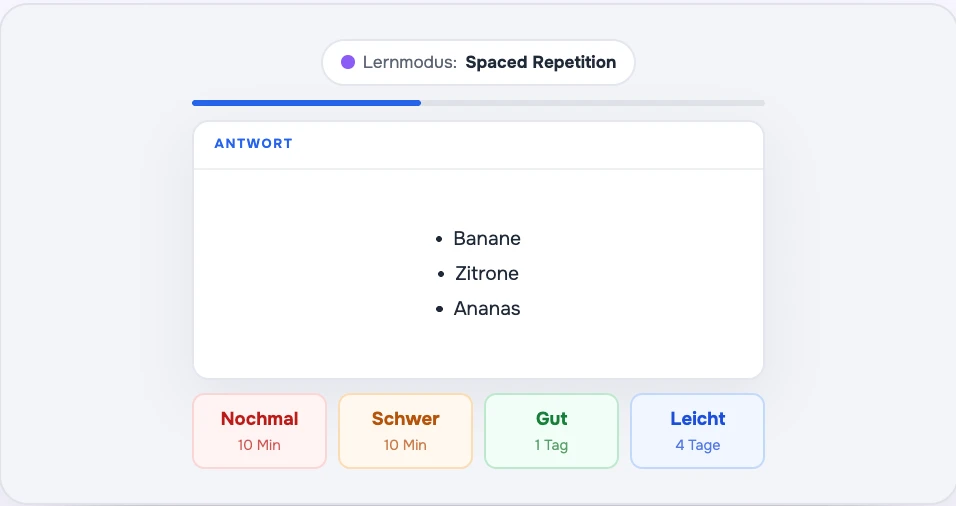Select the Ananas list item
Image resolution: width=956 pixels, height=506 pixels.
(x=487, y=308)
